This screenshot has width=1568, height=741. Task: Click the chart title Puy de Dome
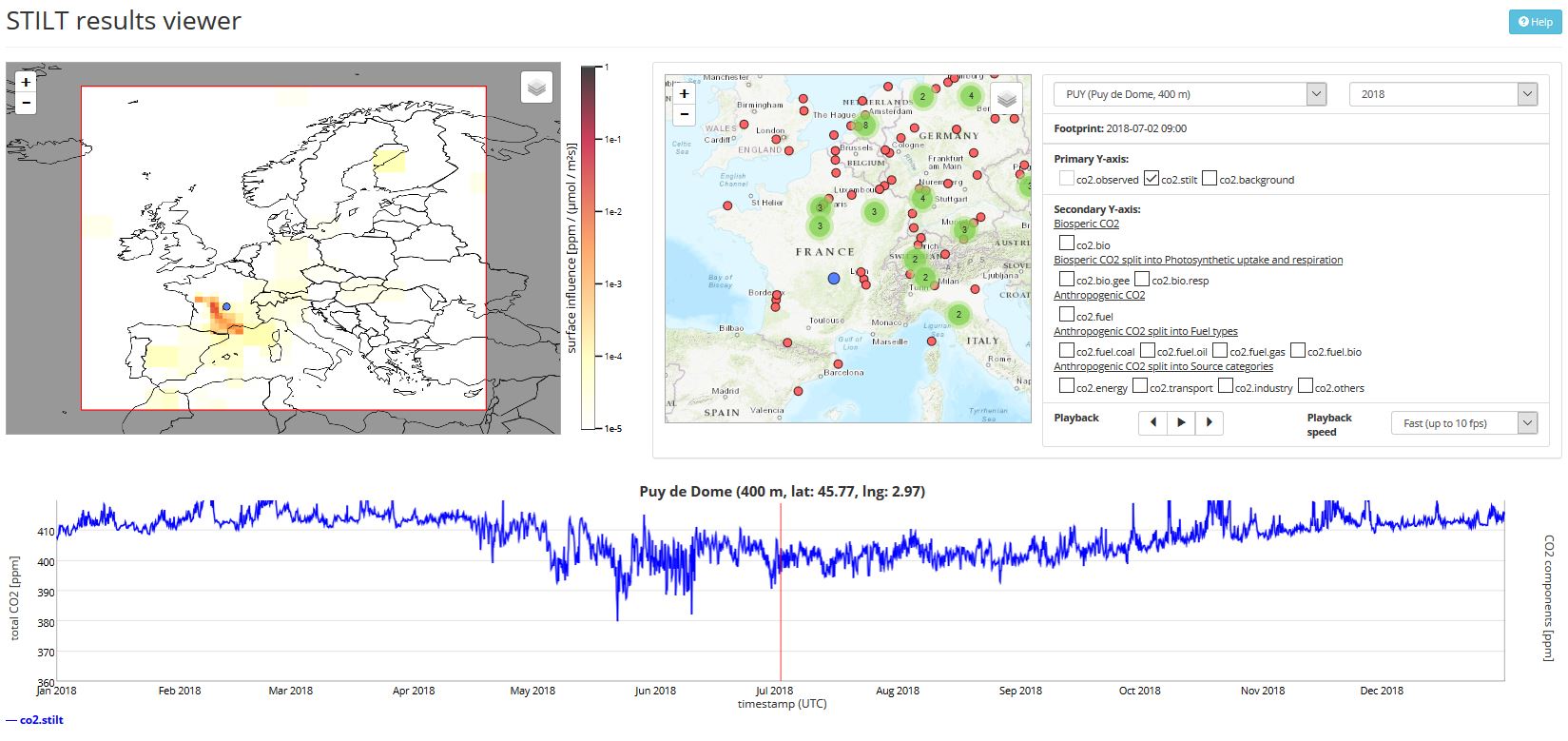click(782, 492)
